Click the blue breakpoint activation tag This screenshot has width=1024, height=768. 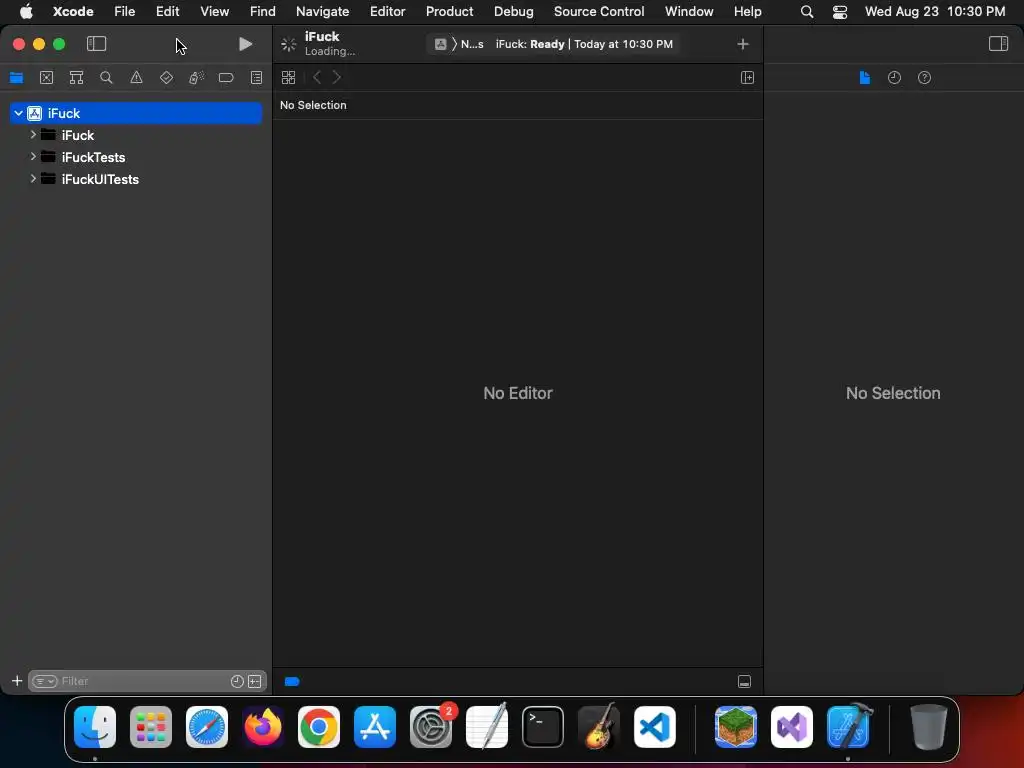[x=292, y=682]
